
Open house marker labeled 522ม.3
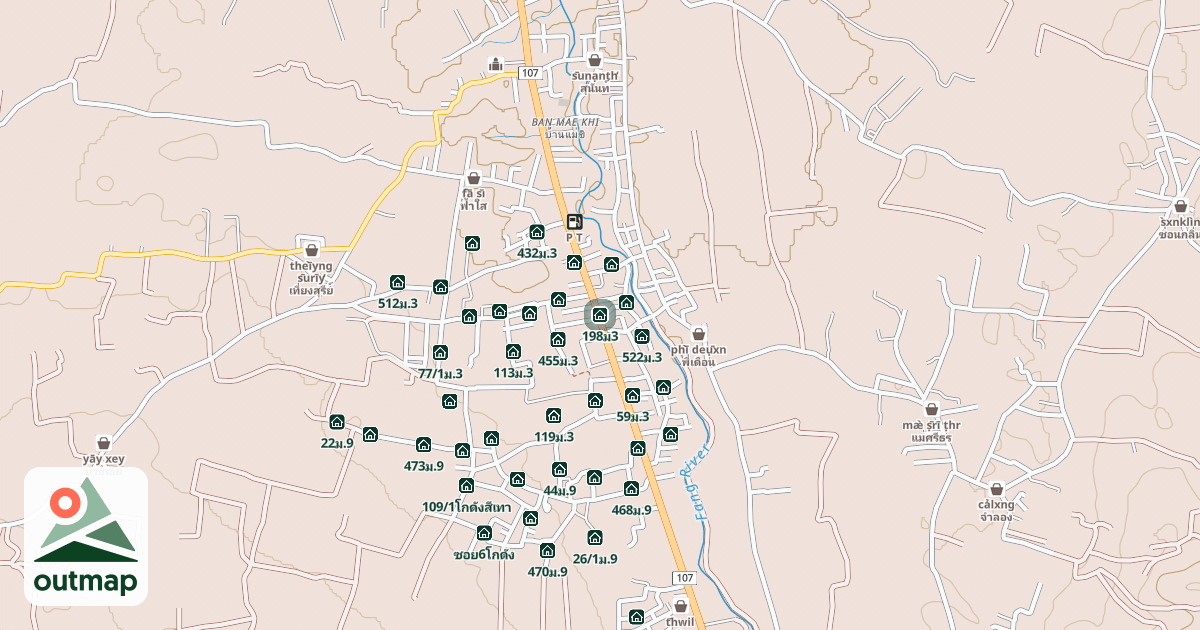click(642, 337)
